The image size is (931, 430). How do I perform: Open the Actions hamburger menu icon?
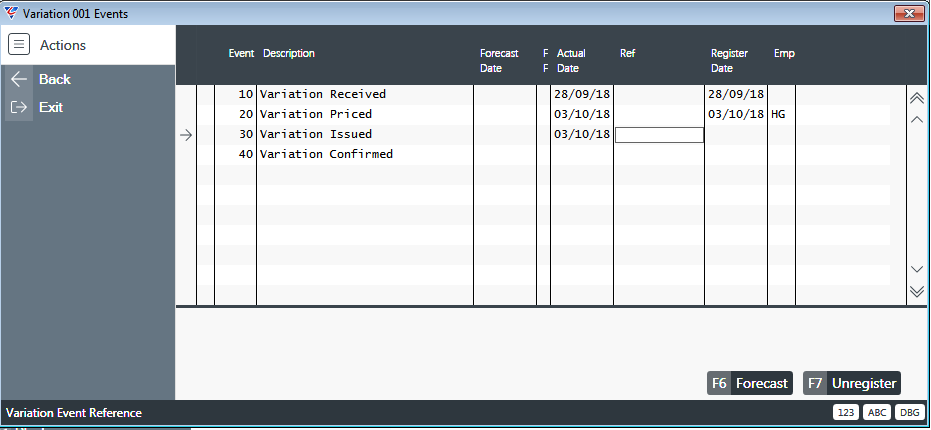coord(19,45)
